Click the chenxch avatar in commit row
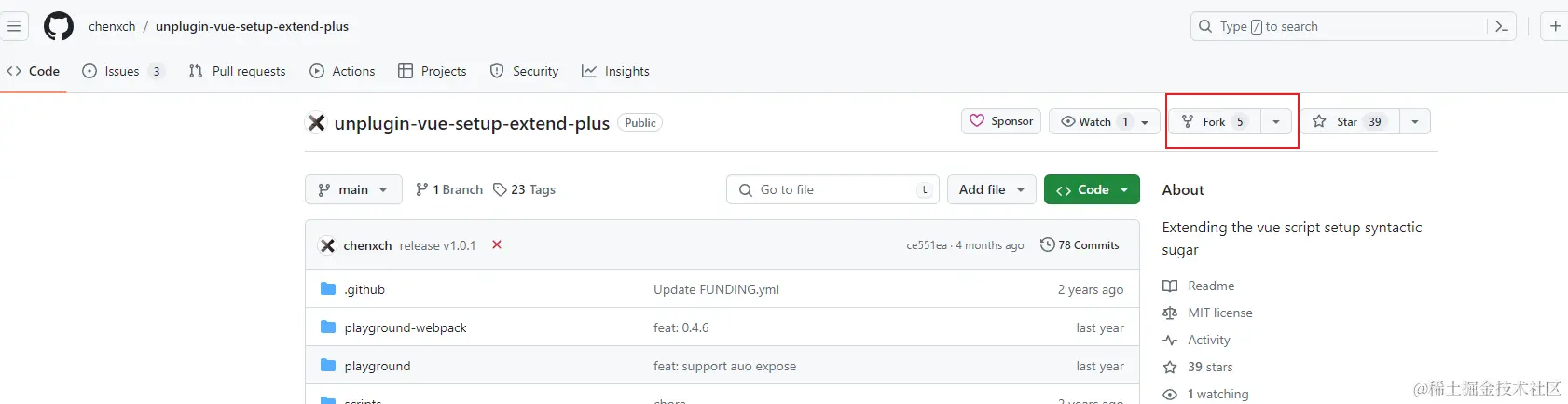This screenshot has height=404, width=1568. [x=327, y=245]
